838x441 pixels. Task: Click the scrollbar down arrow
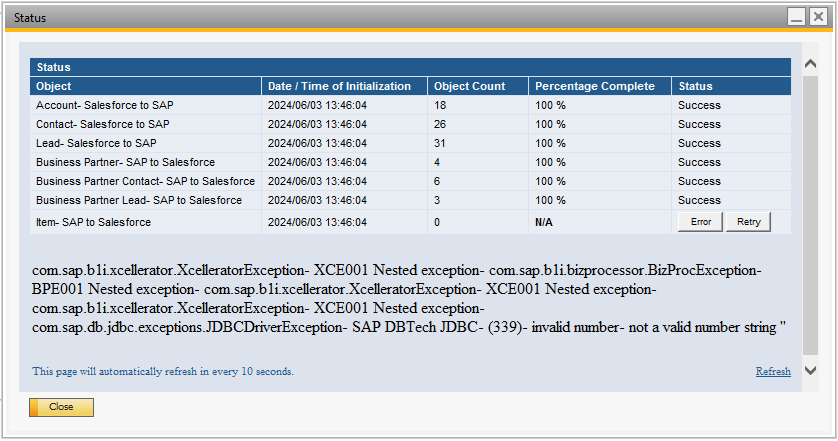811,371
